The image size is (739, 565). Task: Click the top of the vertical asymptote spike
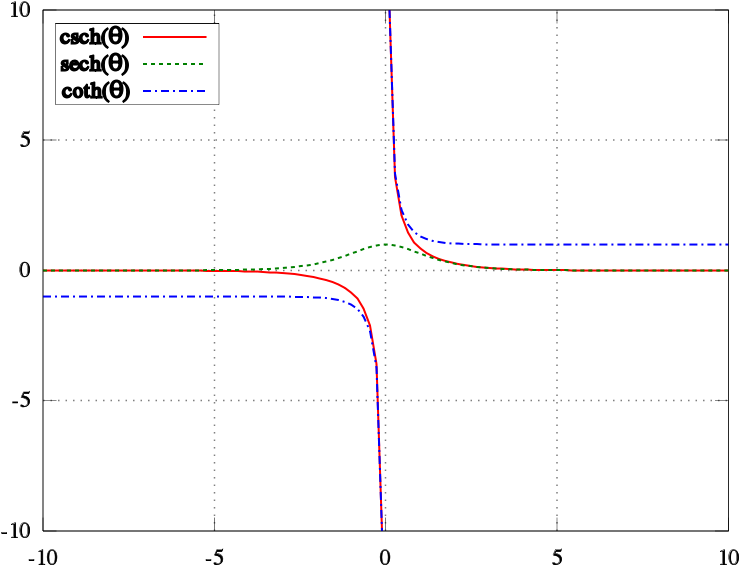pos(389,14)
